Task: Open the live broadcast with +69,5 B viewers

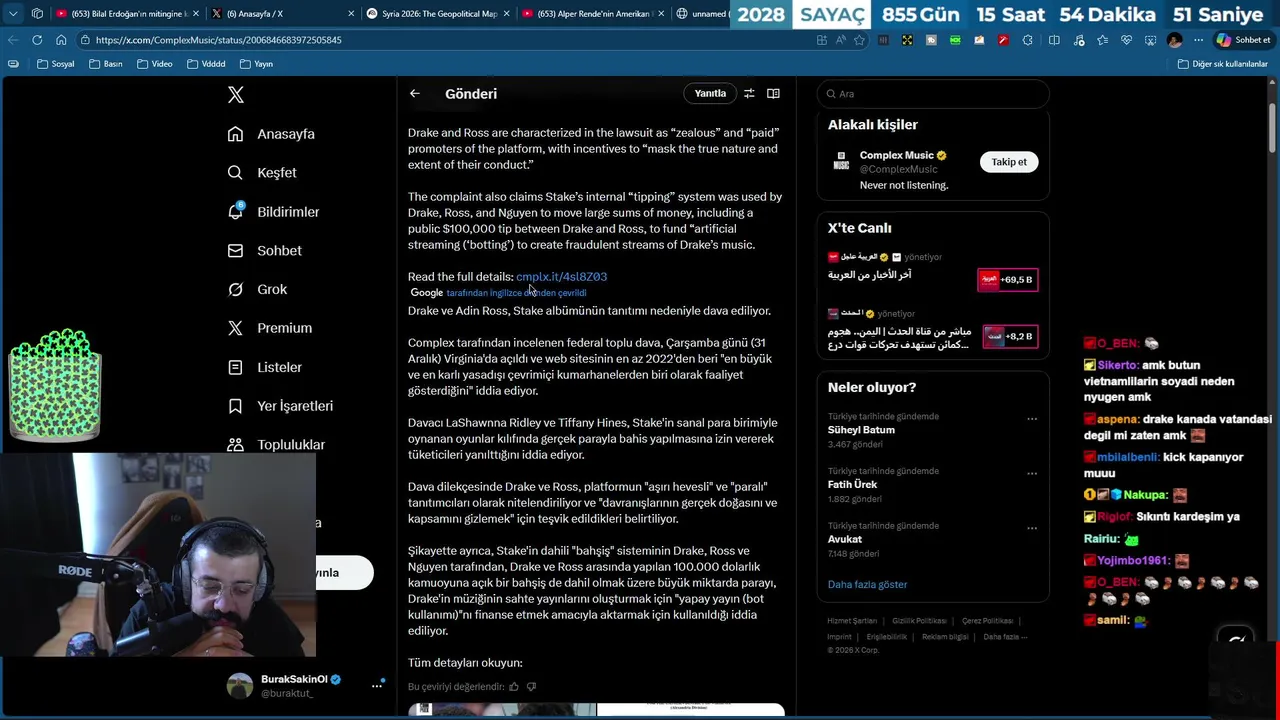Action: click(1008, 280)
